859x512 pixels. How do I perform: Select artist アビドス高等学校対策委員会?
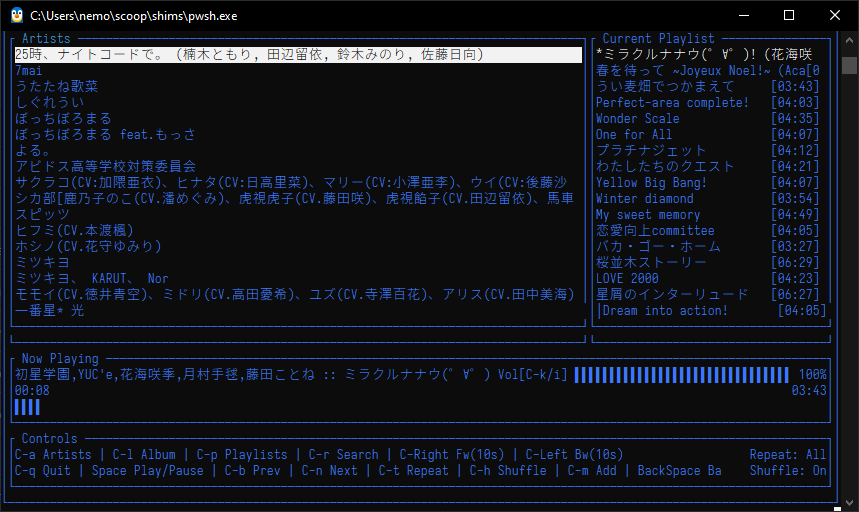click(105, 166)
